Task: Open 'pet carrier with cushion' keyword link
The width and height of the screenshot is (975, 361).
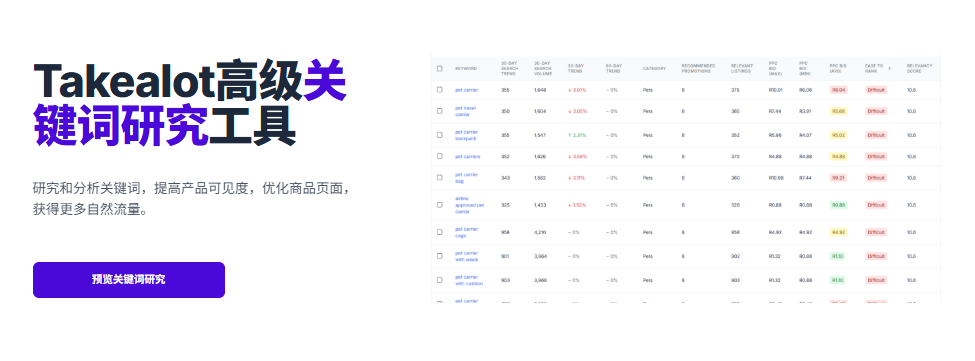Action: click(x=469, y=280)
